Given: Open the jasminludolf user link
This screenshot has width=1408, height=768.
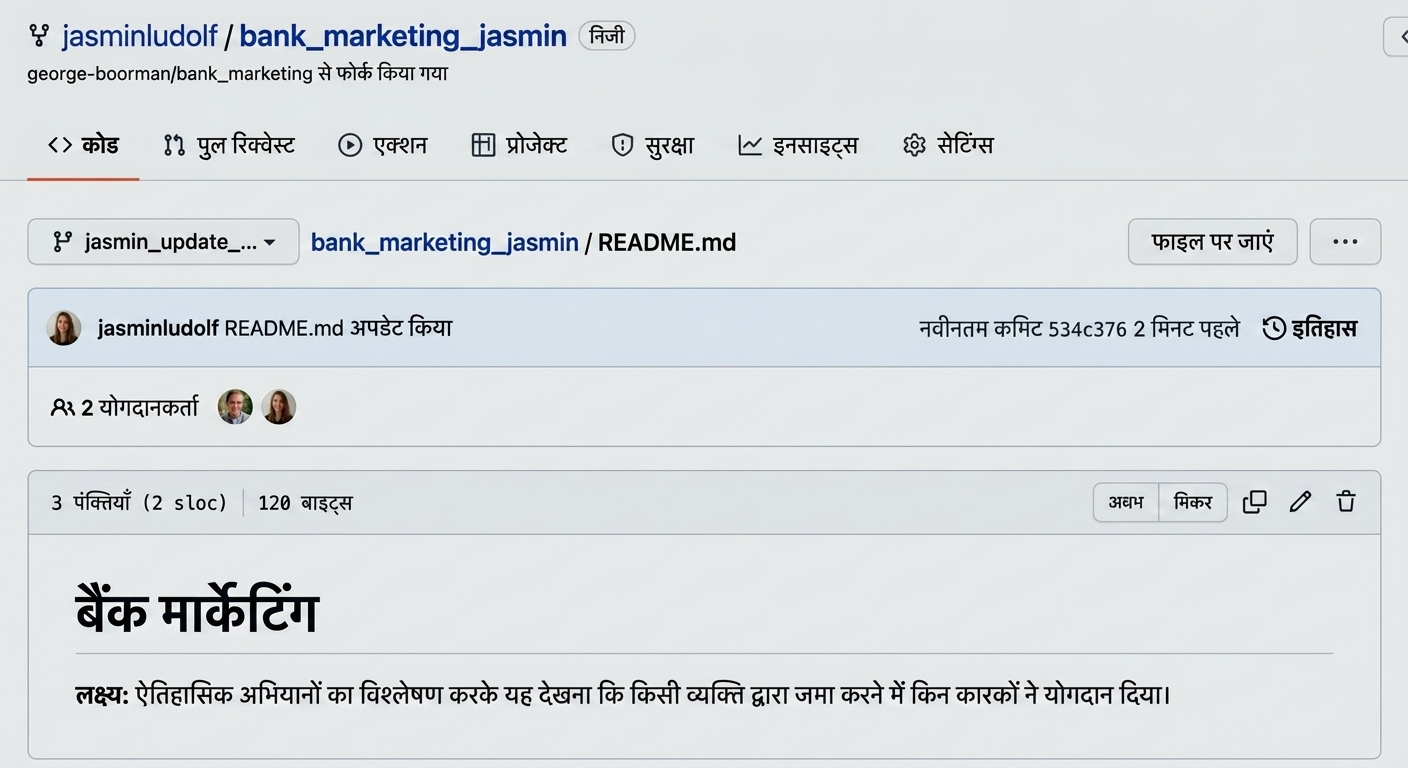Looking at the screenshot, I should (x=139, y=37).
